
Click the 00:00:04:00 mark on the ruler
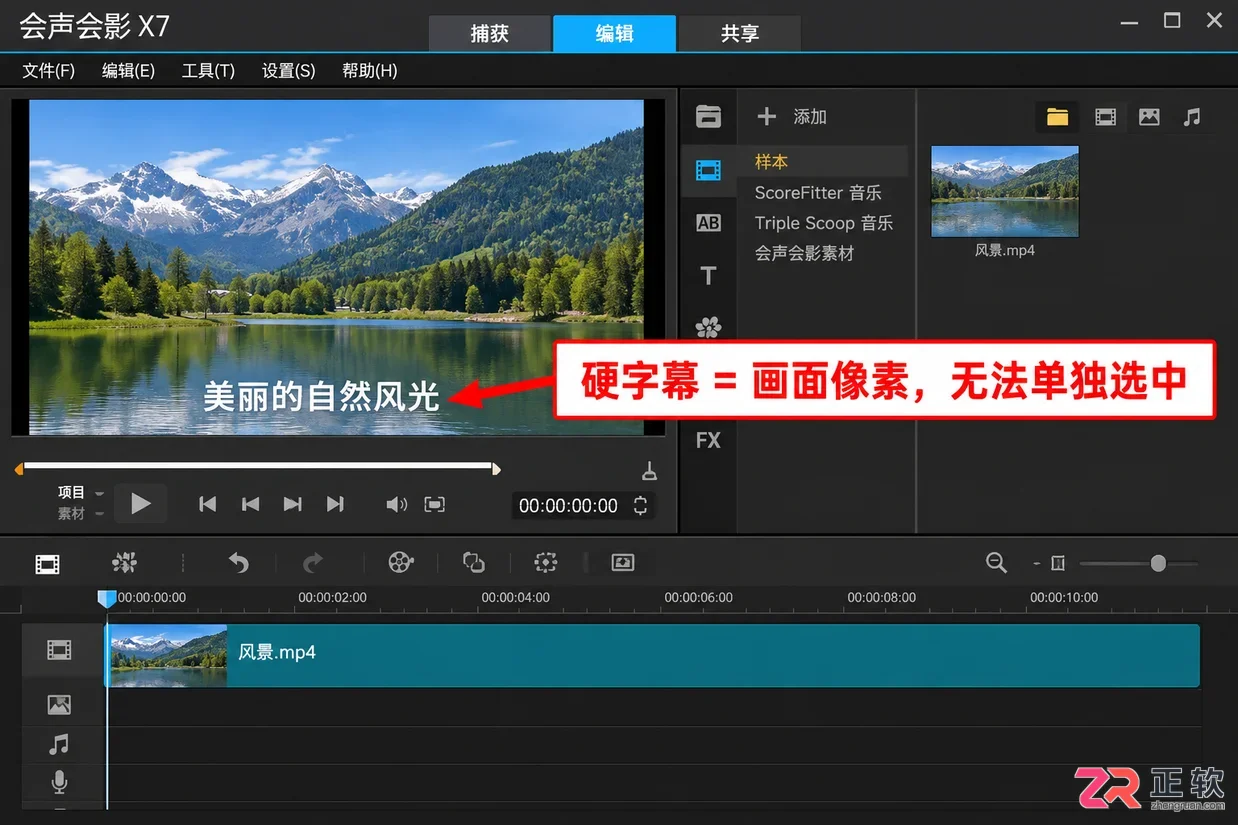click(515, 597)
